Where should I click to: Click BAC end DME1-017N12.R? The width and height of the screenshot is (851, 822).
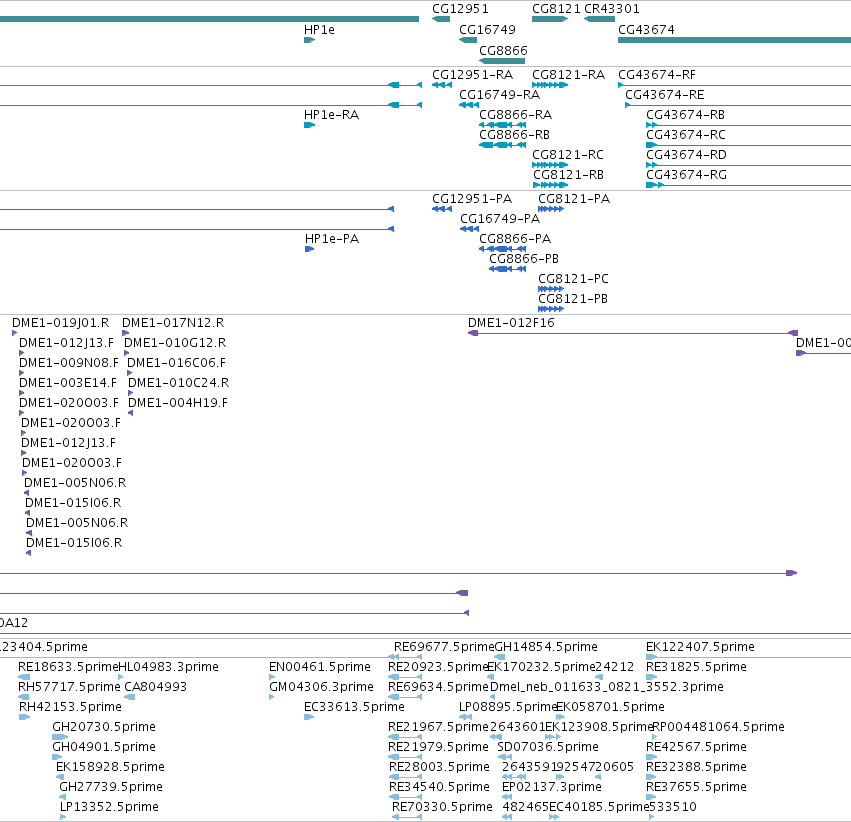[x=173, y=323]
